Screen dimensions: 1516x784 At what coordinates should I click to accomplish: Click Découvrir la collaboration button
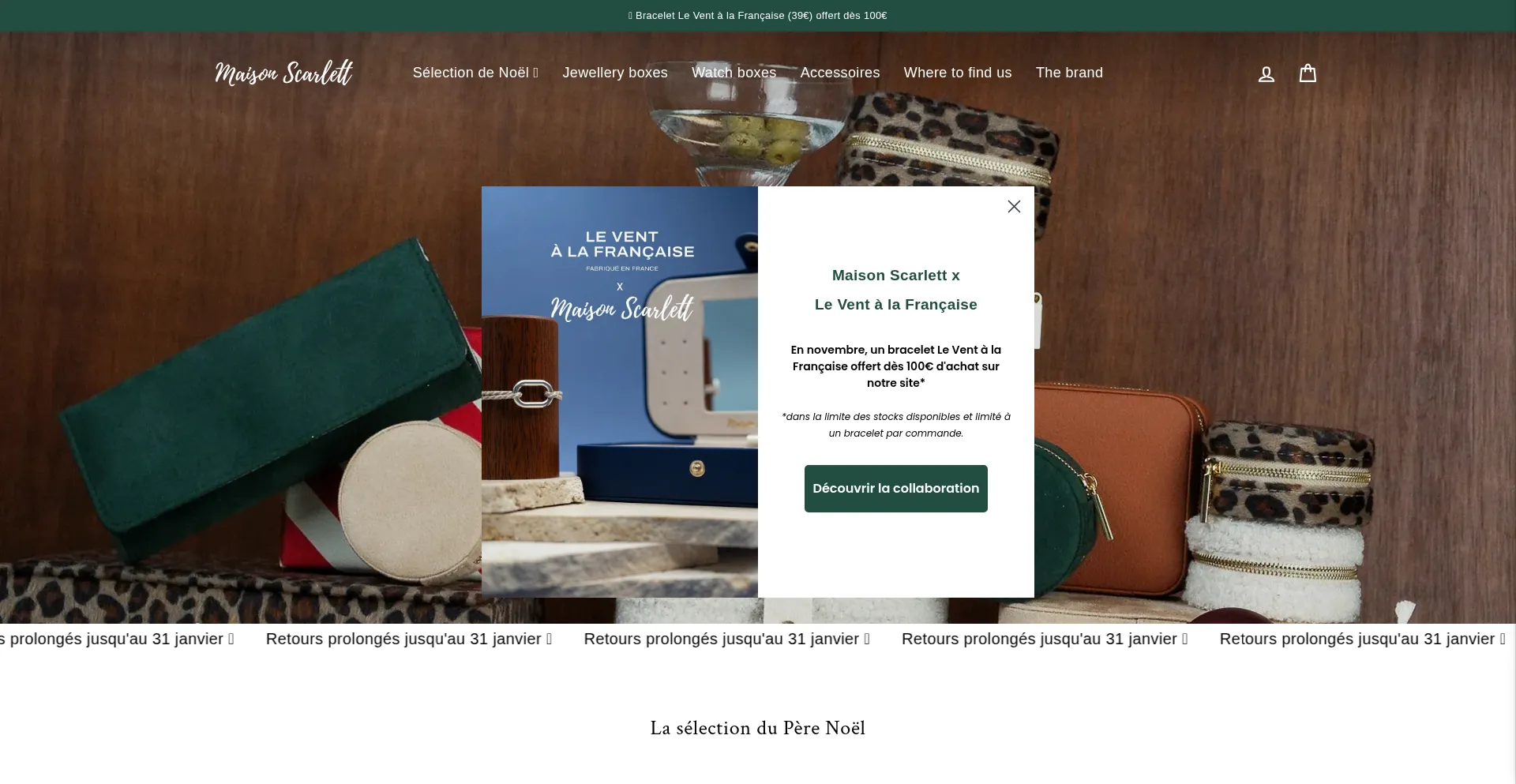(x=895, y=489)
